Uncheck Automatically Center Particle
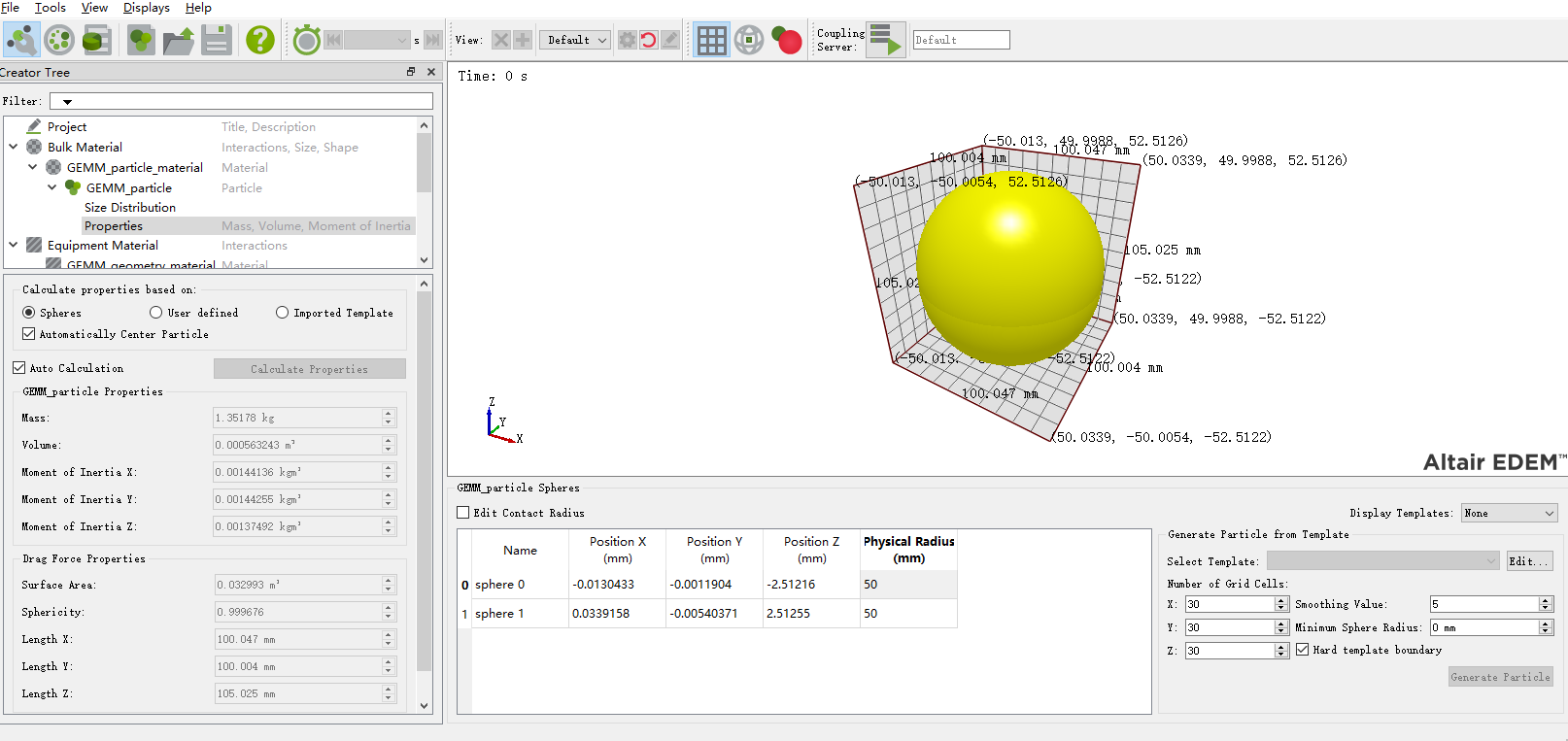Viewport: 1568px width, 741px height. [x=29, y=334]
